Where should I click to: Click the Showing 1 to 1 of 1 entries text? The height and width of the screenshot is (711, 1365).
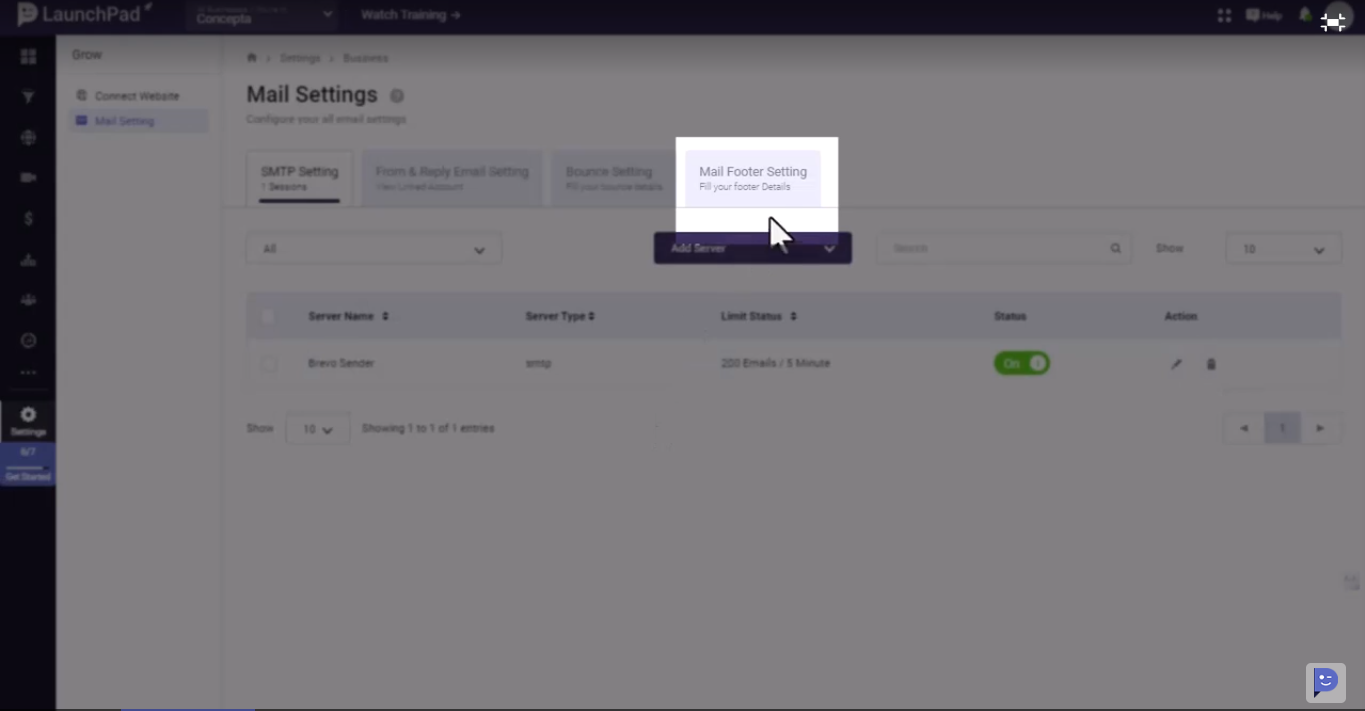click(428, 428)
